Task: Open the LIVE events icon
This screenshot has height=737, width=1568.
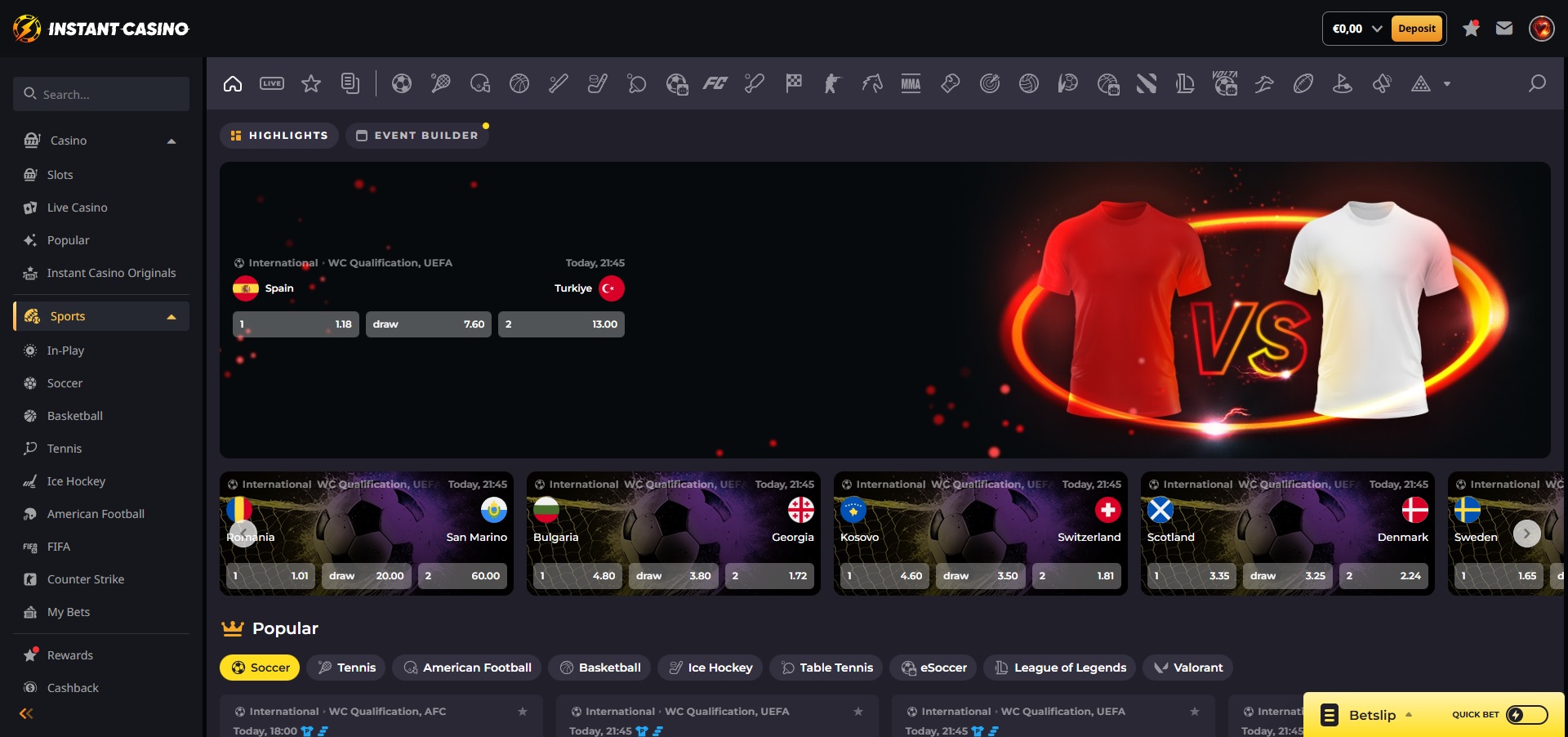Action: 272,83
